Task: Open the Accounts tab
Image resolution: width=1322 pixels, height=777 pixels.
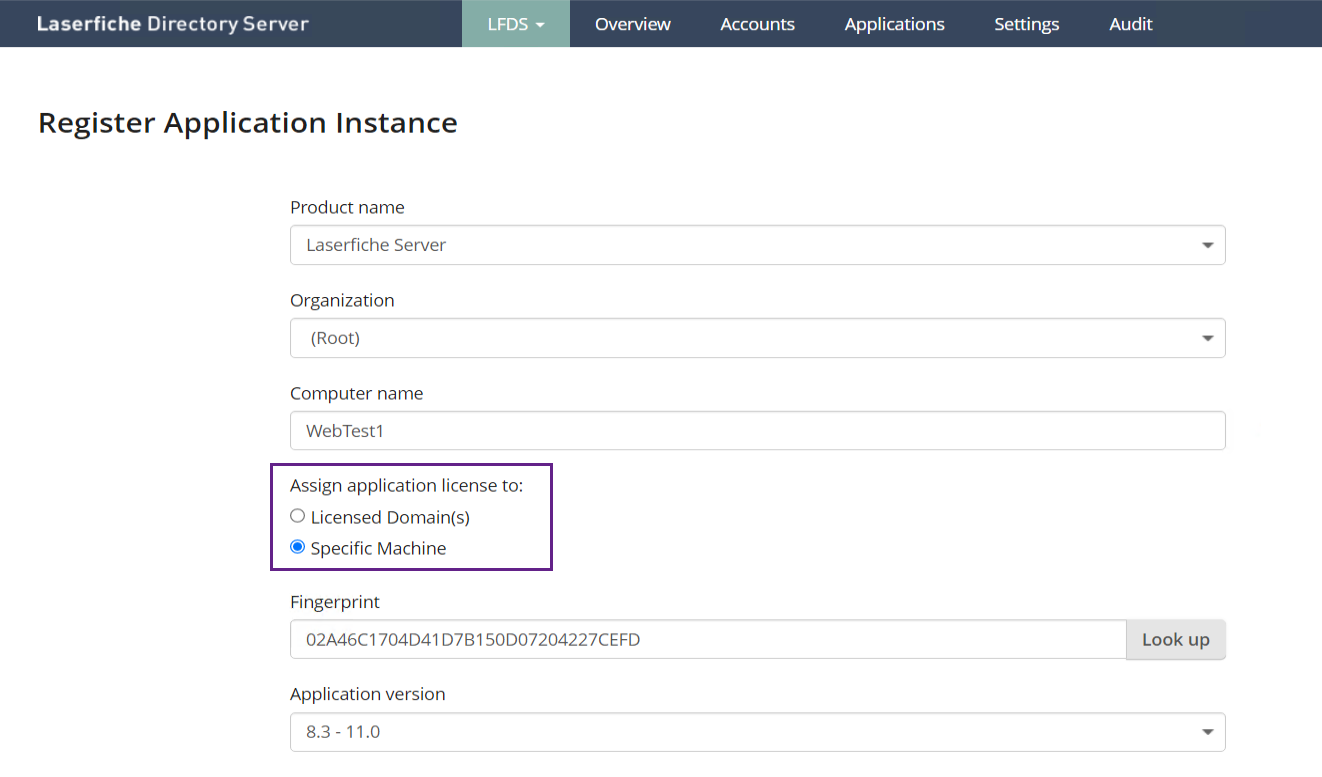Action: (758, 24)
